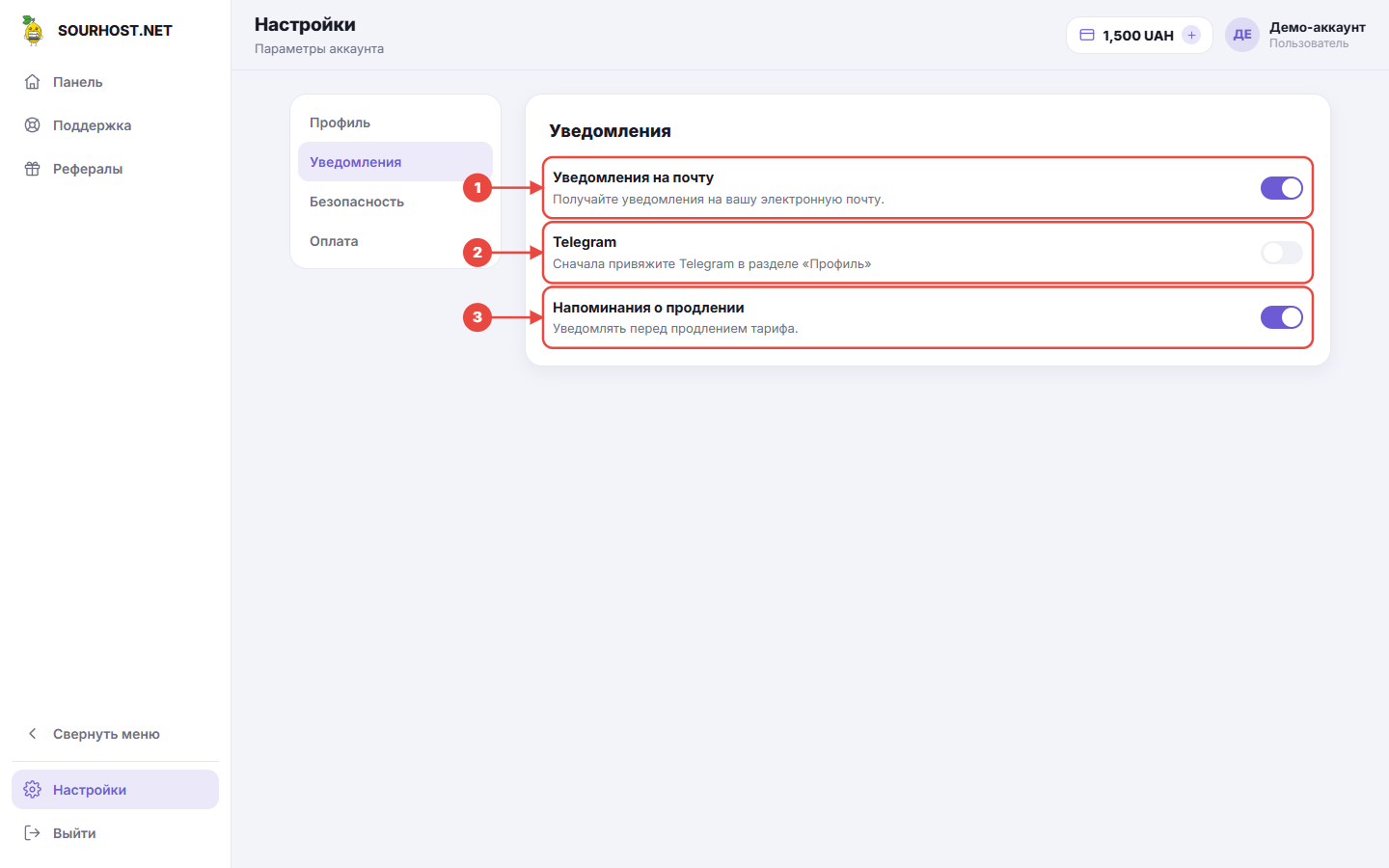Select Настройки in the sidebar
This screenshot has width=1389, height=868.
116,790
